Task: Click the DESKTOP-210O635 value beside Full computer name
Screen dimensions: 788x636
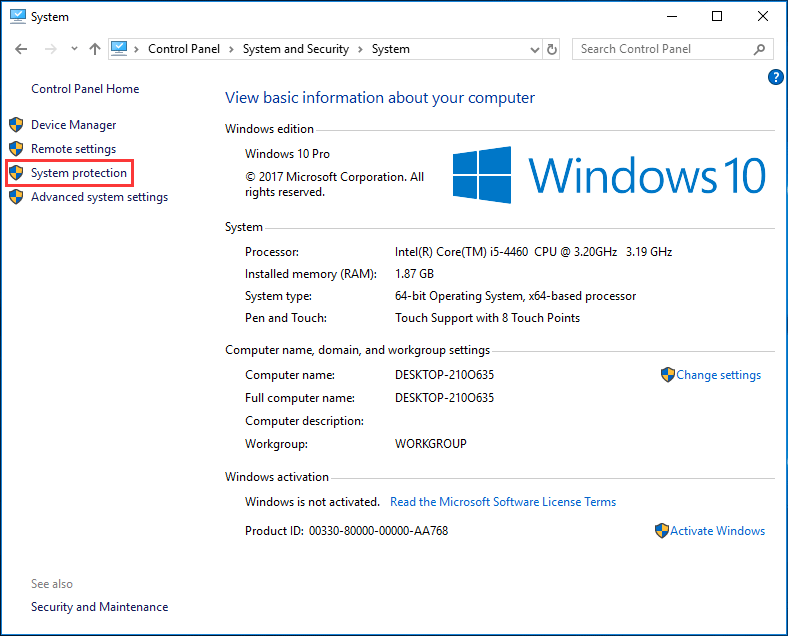Action: click(444, 398)
